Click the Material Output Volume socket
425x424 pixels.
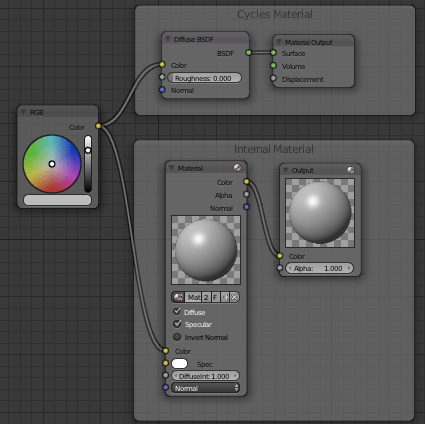point(273,65)
